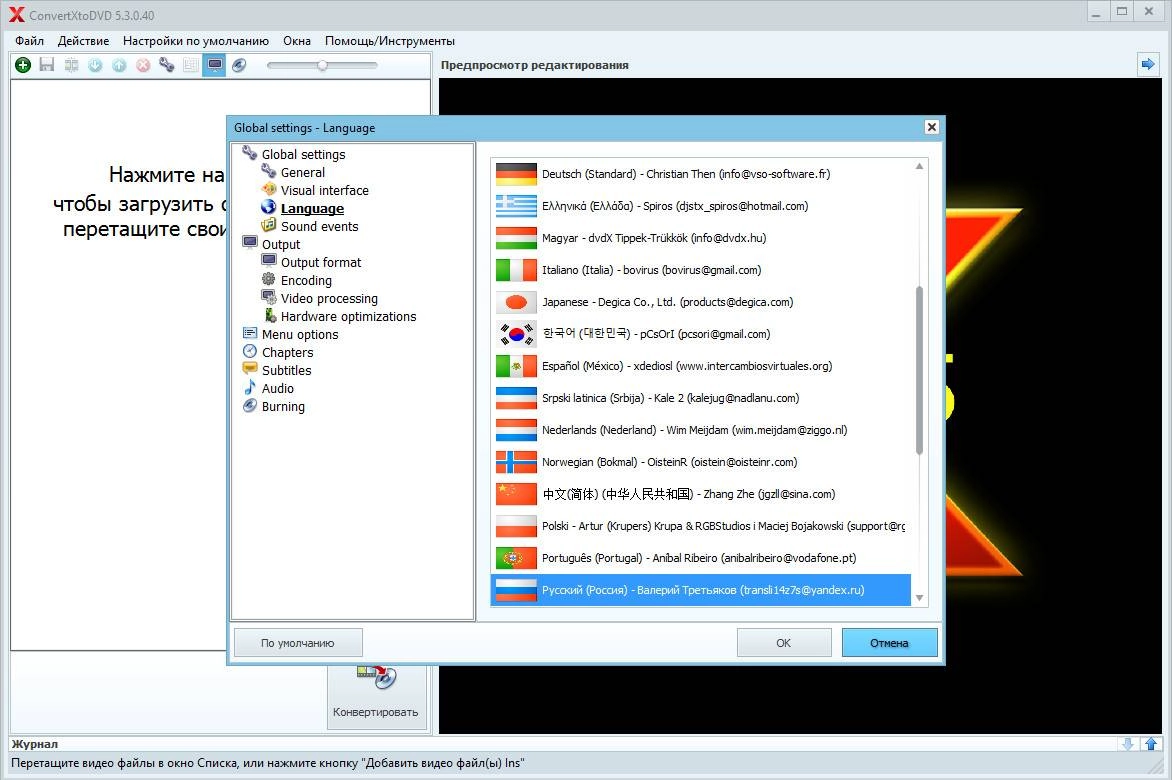Open Sound events settings
The height and width of the screenshot is (780, 1172).
319,226
